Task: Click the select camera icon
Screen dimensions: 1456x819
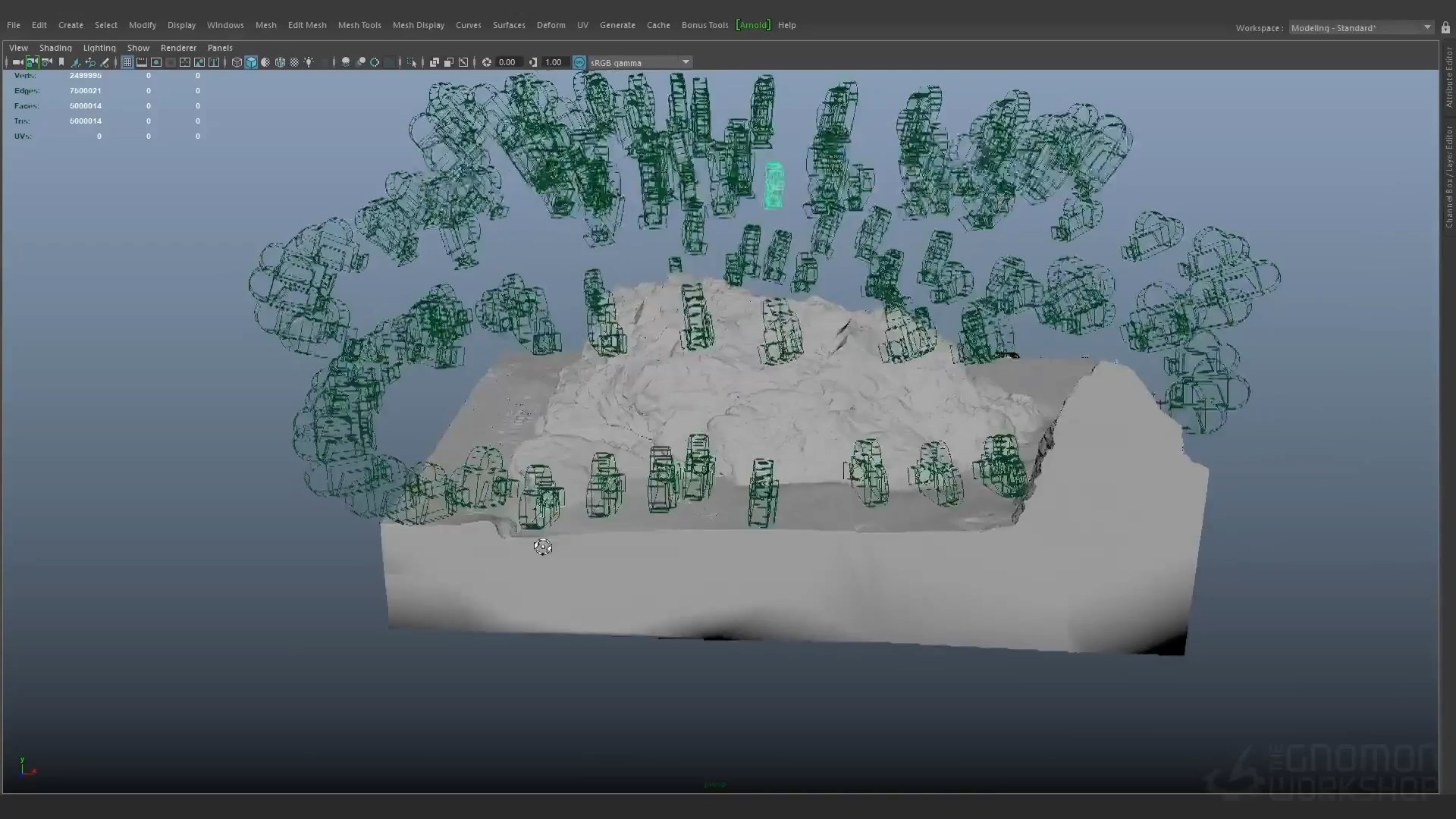Action: [17, 62]
